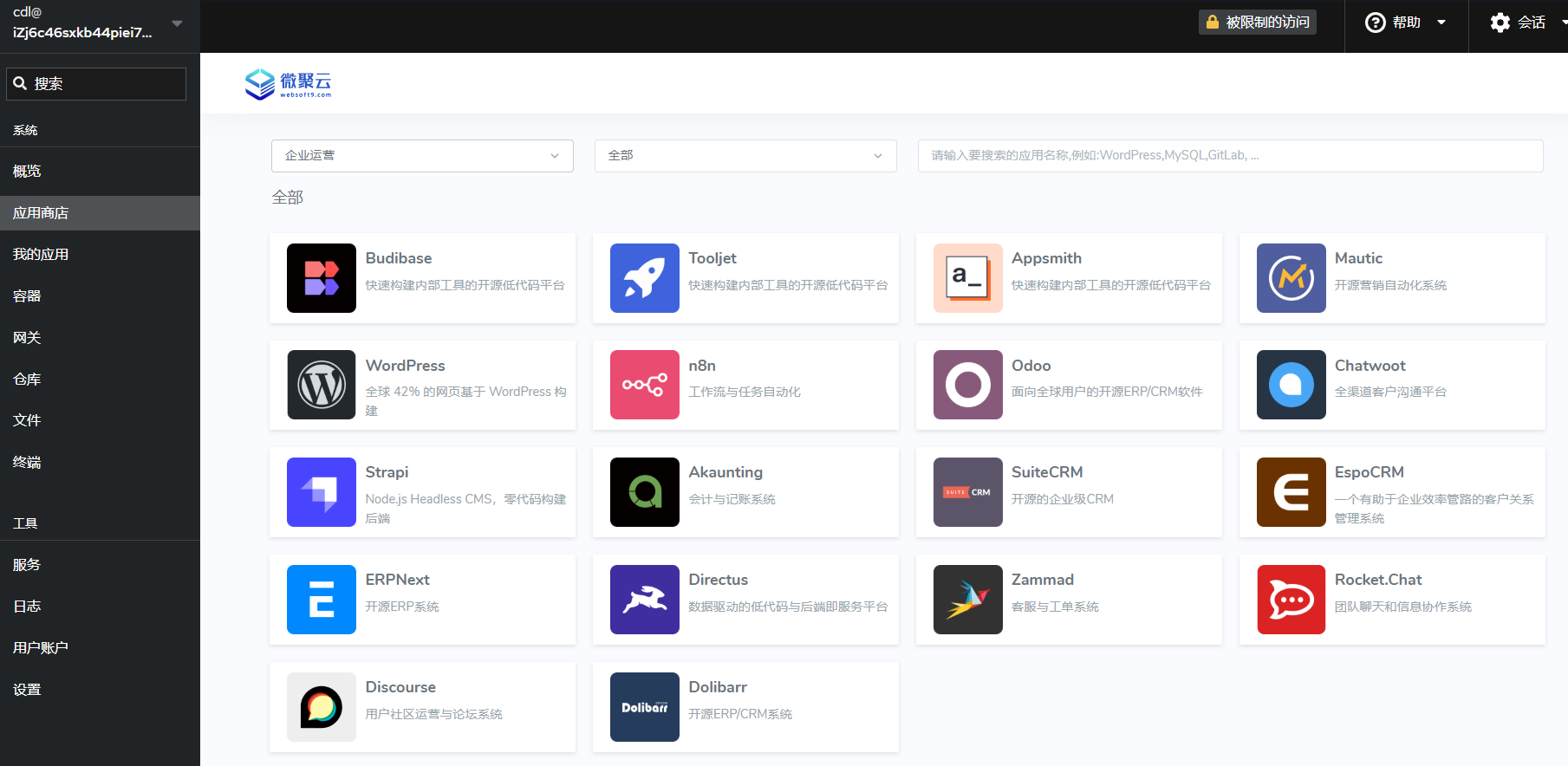Click the Rocket.Chat app title
Viewport: 1568px width, 766px height.
tap(1378, 580)
